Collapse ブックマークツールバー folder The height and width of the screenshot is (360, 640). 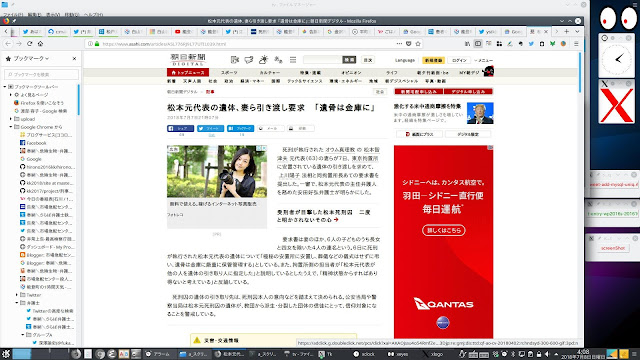click(5, 87)
